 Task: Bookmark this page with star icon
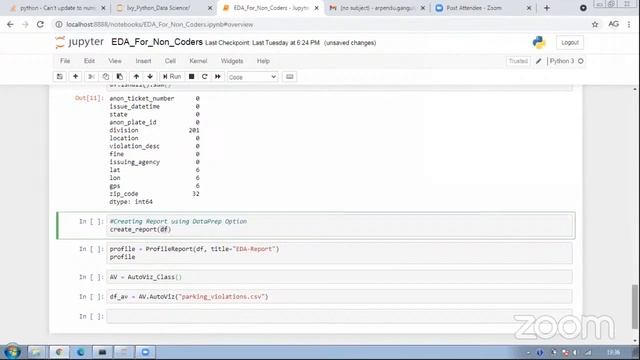tap(595, 24)
